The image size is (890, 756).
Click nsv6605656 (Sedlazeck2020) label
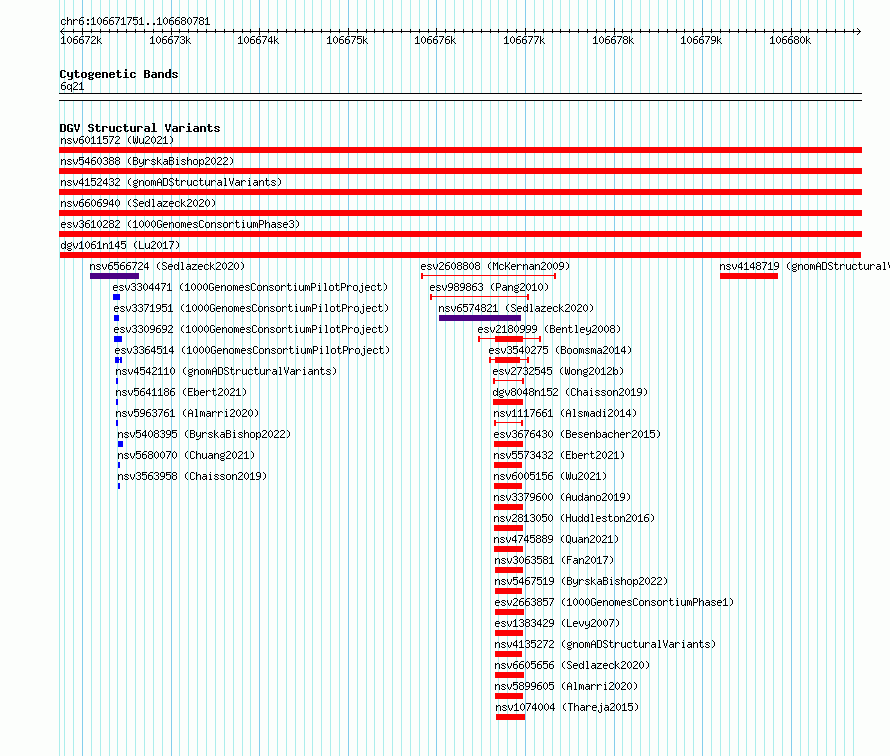tap(572, 665)
